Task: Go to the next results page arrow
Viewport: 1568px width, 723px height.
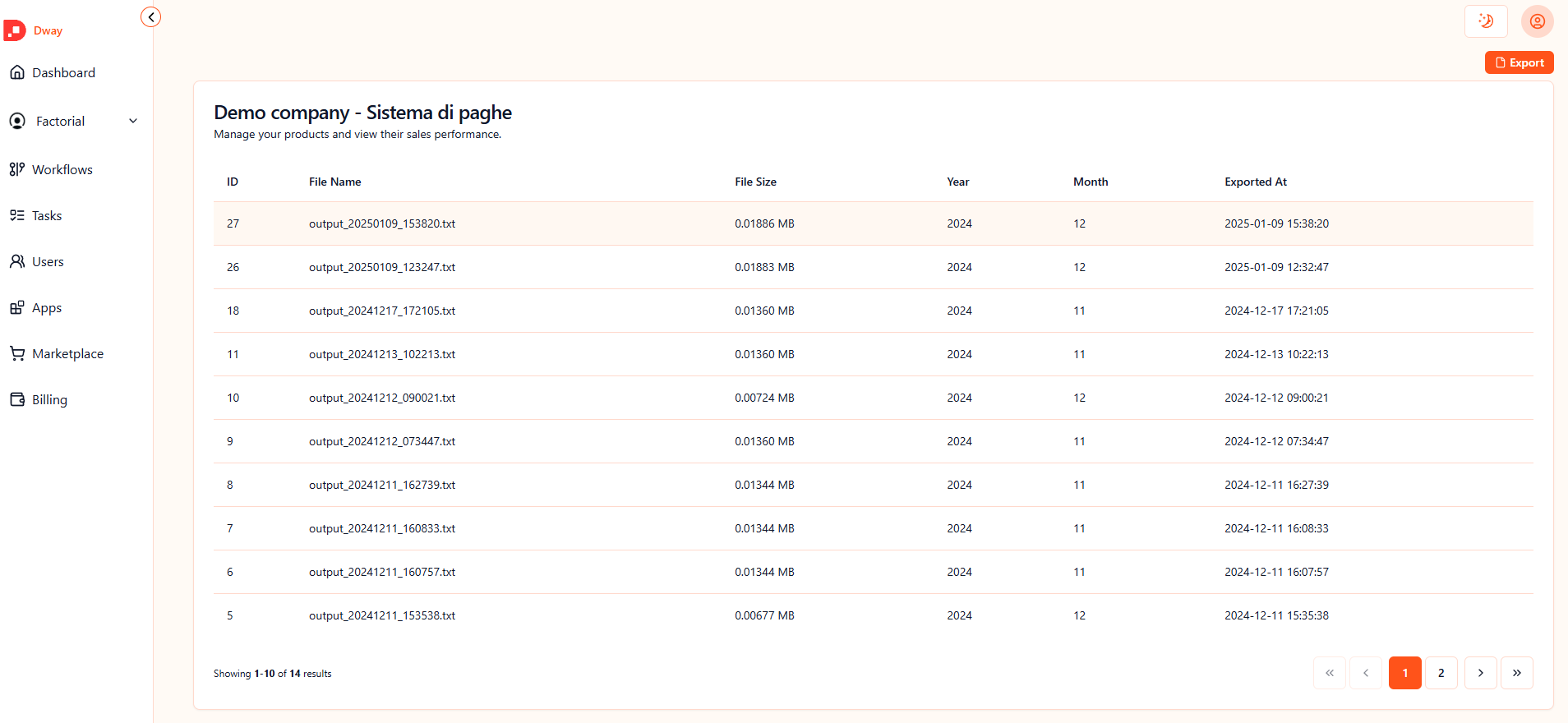Action: [1480, 673]
